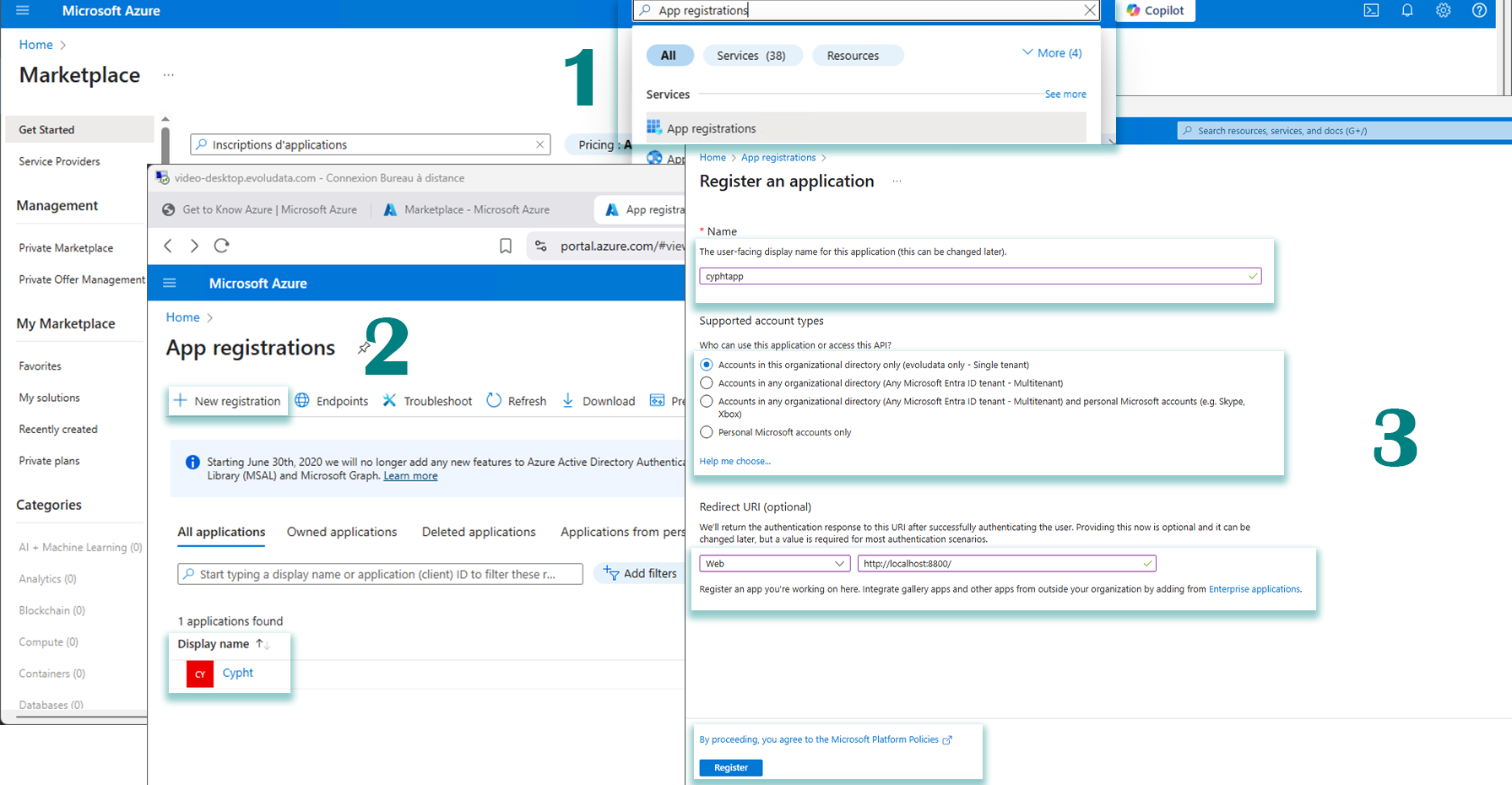The height and width of the screenshot is (785, 1512).
Task: Open the Cloud Shell terminal icon
Action: pyautogui.click(x=1371, y=10)
